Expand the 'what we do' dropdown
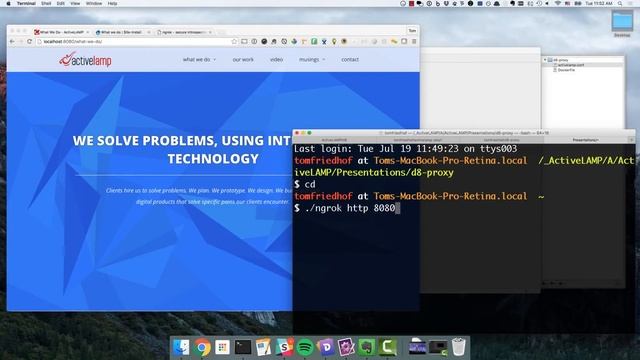 199,60
